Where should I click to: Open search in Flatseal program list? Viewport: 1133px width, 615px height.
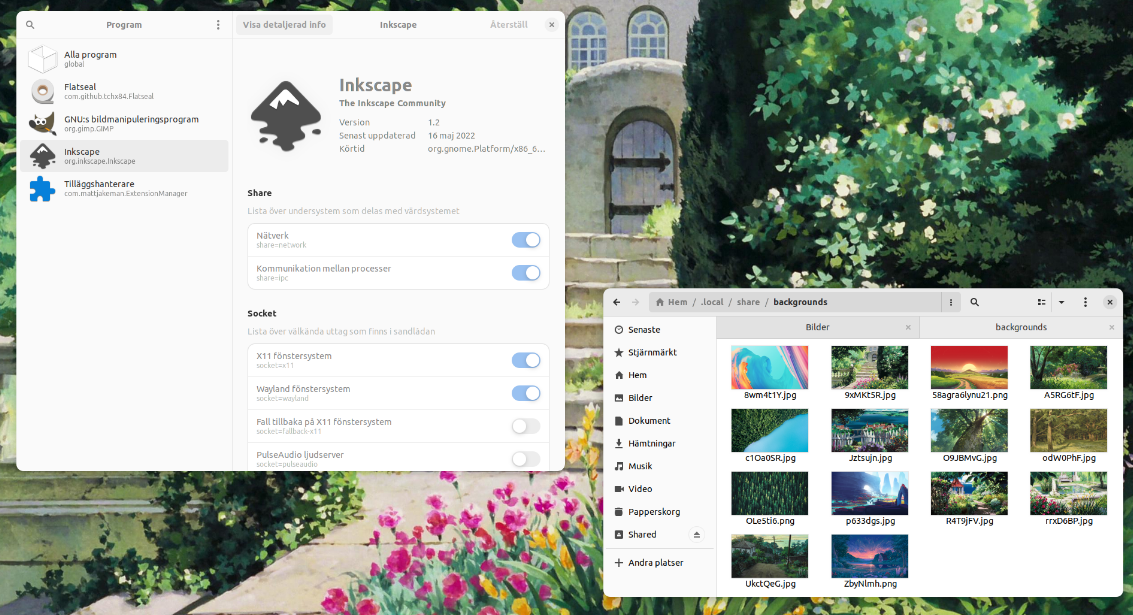30,25
